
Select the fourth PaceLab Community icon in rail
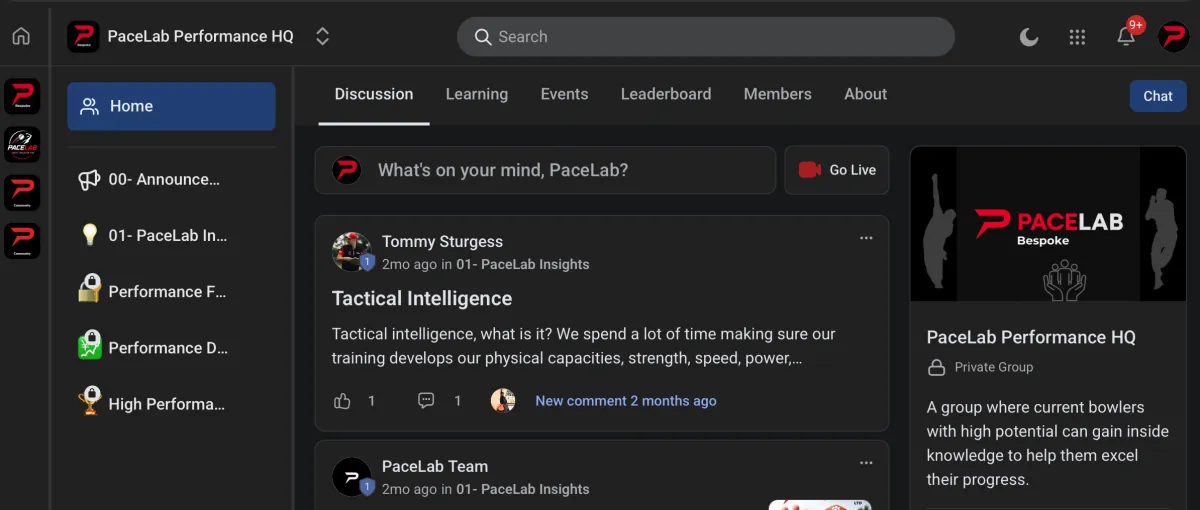click(x=22, y=241)
